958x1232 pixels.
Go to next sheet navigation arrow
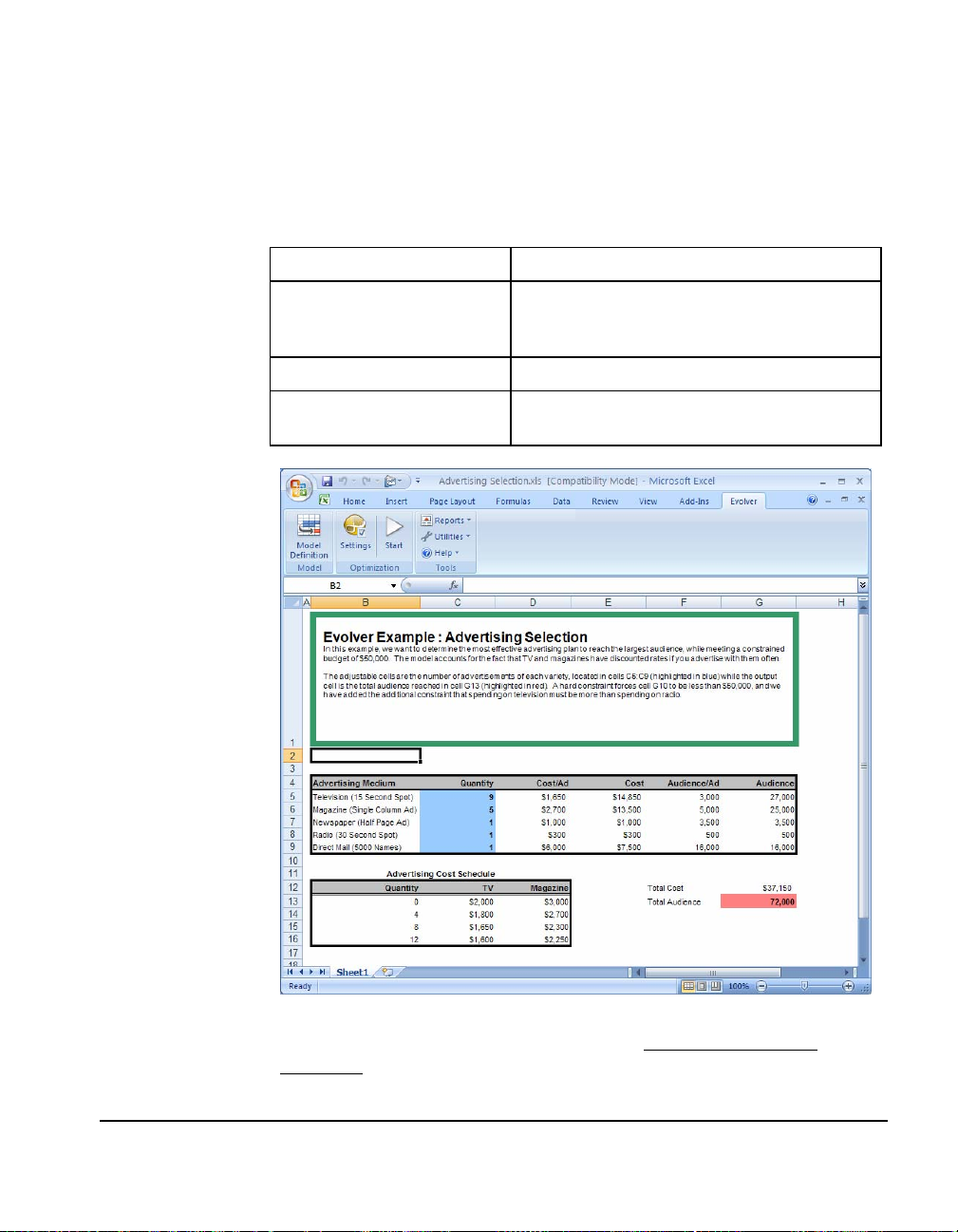(x=311, y=973)
